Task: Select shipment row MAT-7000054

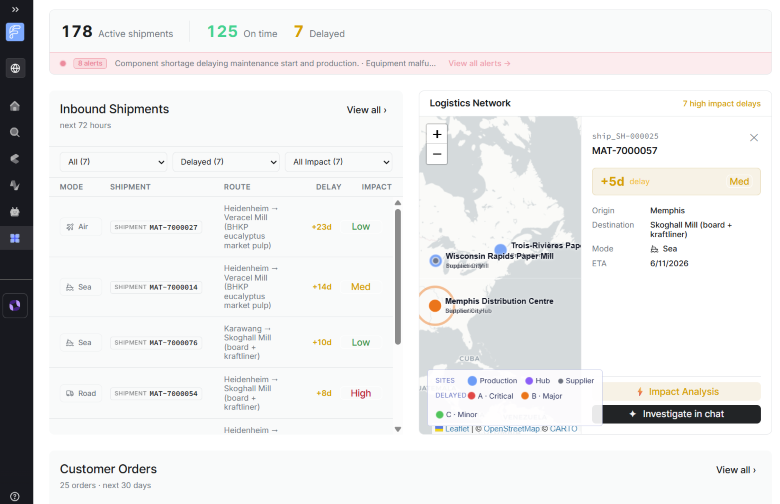Action: 221,393
